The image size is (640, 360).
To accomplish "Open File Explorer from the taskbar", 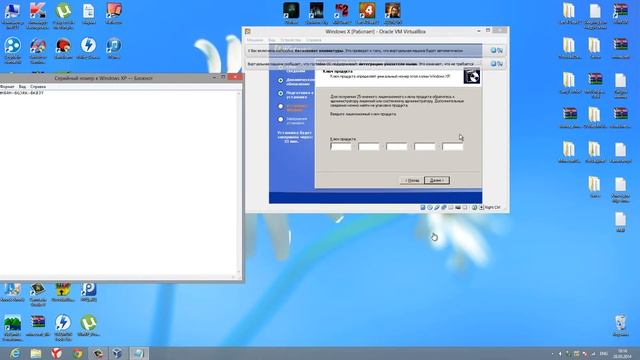I will (x=36, y=353).
